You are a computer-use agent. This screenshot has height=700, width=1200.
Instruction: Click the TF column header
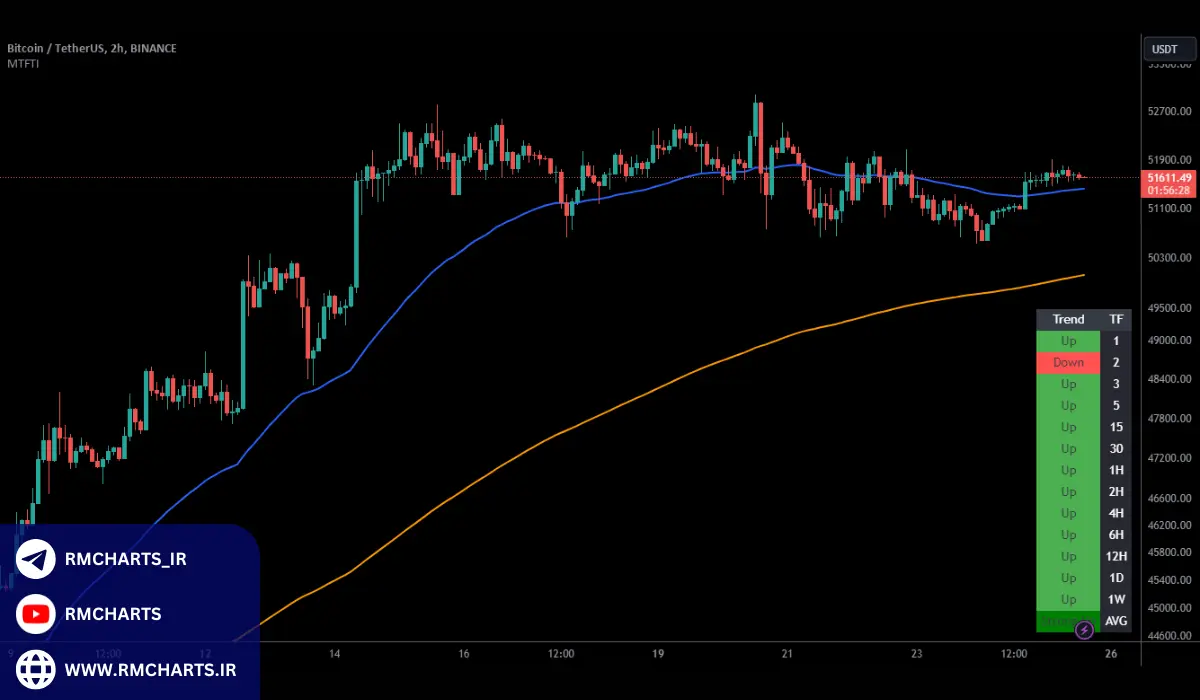[1116, 320]
